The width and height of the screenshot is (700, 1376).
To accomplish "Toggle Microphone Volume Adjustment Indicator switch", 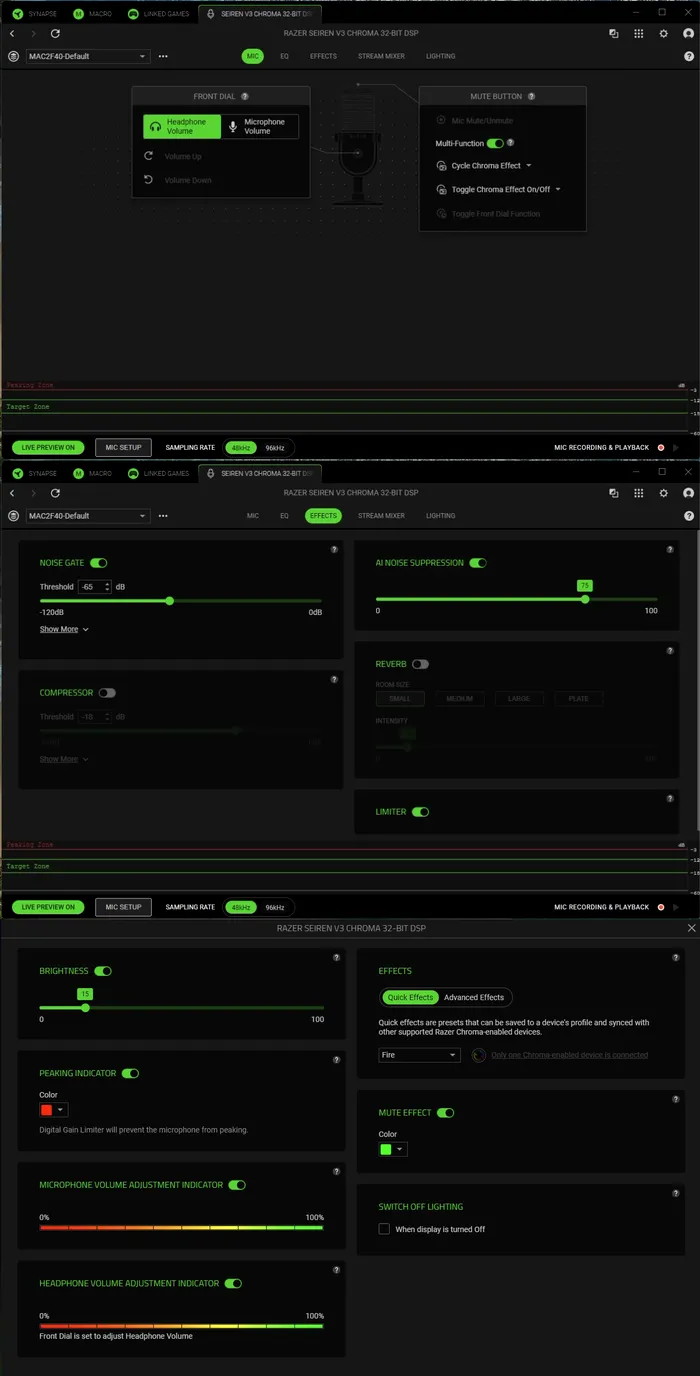I will coord(237,1185).
